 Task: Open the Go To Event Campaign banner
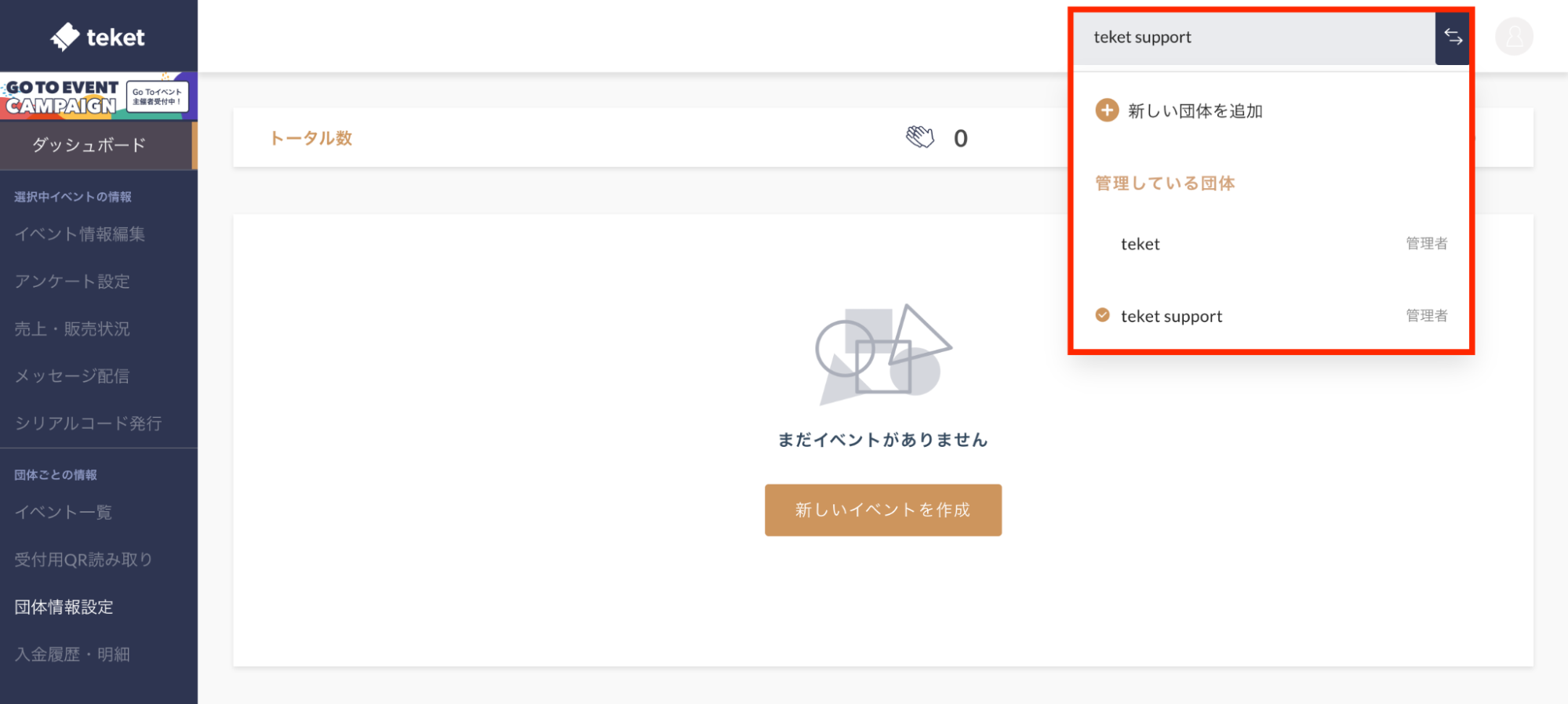[x=98, y=96]
